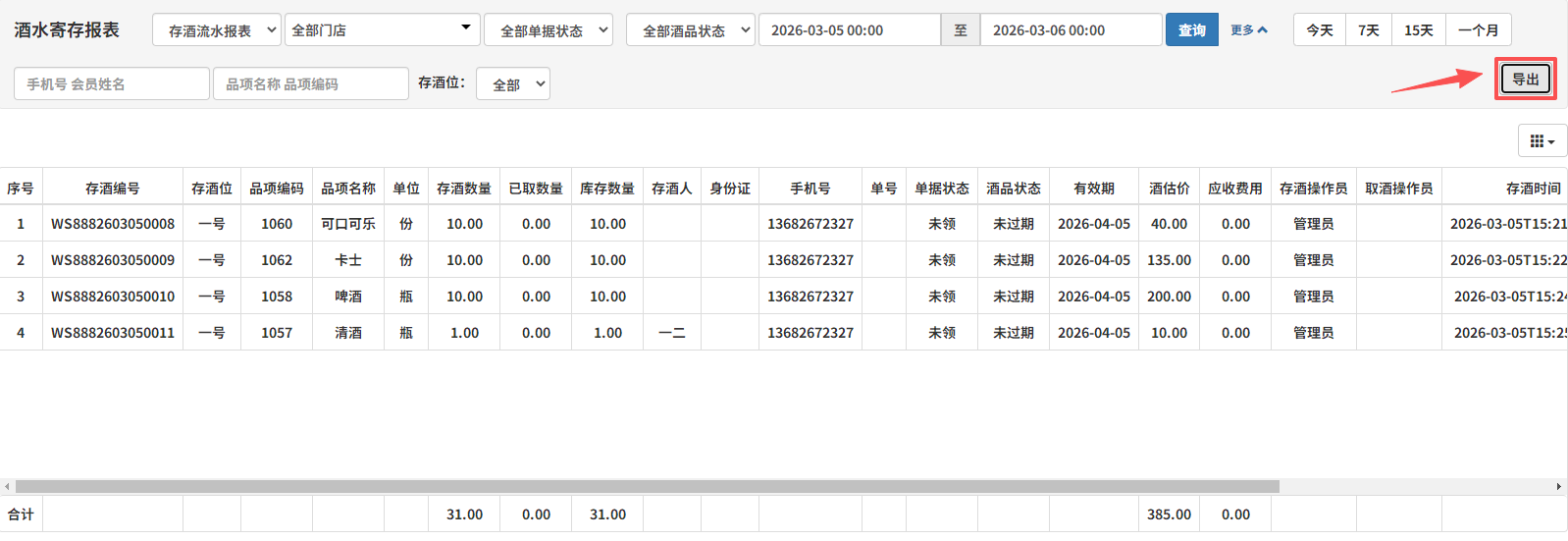Click the scrollbar right arrow
1568x541 pixels.
coord(1558,487)
